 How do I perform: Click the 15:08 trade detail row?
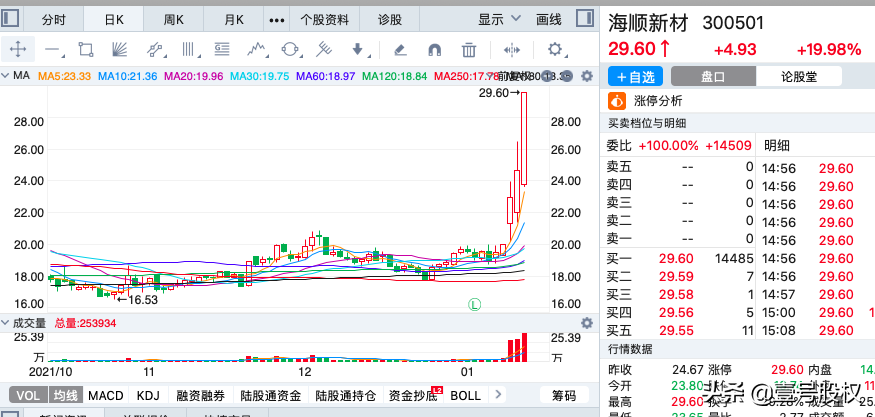coord(816,330)
